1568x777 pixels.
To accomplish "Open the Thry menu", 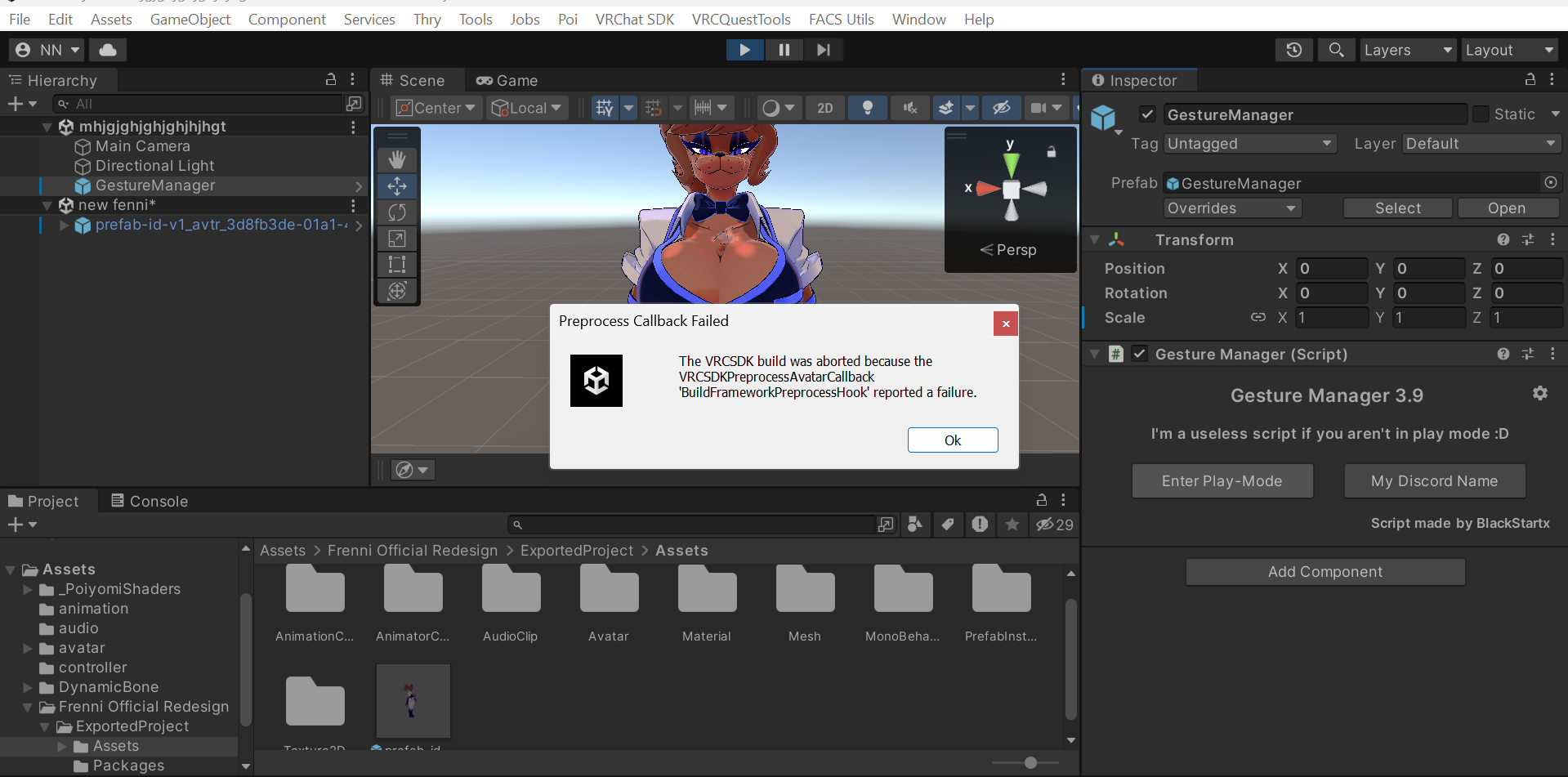I will point(427,19).
